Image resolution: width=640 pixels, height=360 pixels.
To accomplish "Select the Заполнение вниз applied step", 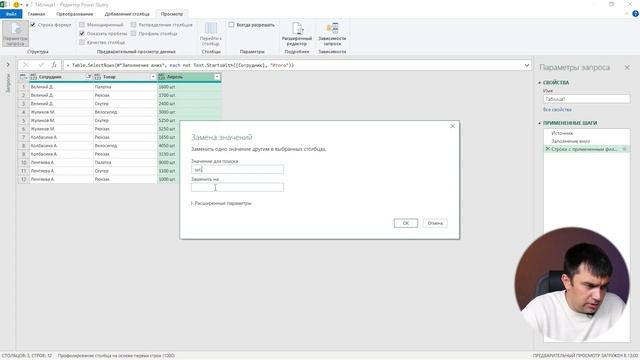I will pyautogui.click(x=571, y=141).
